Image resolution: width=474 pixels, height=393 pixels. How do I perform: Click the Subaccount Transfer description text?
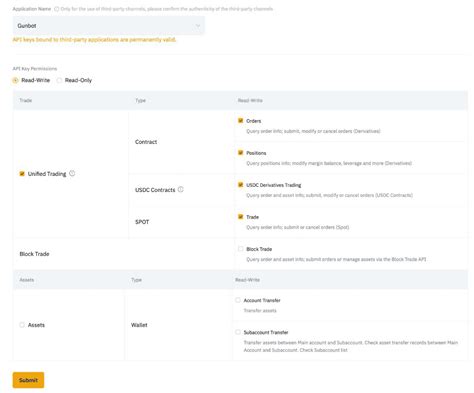351,346
